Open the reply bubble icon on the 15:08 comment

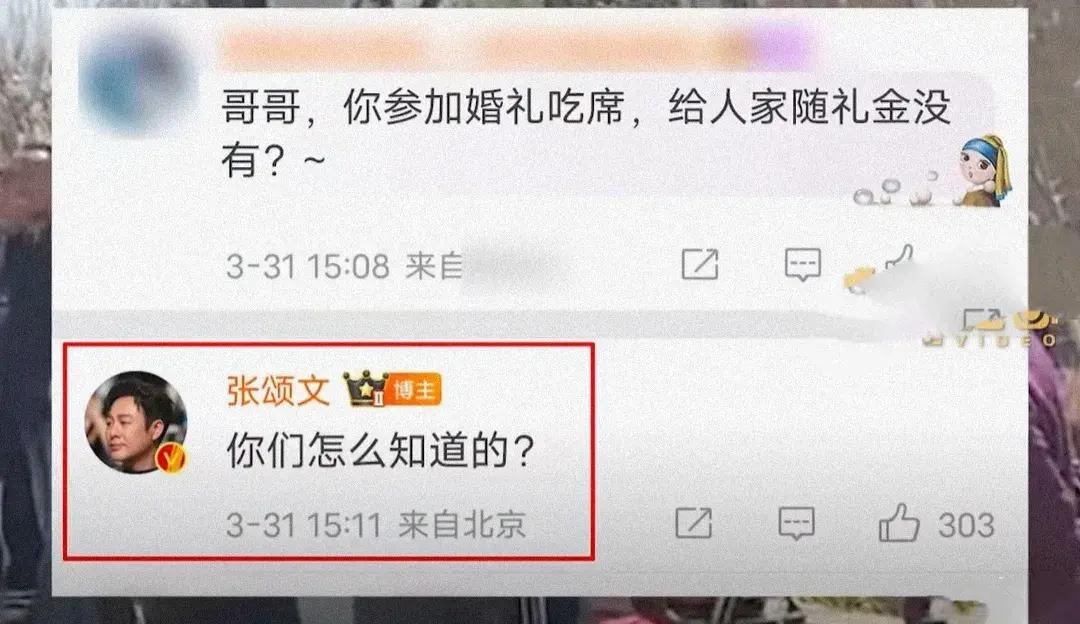803,264
